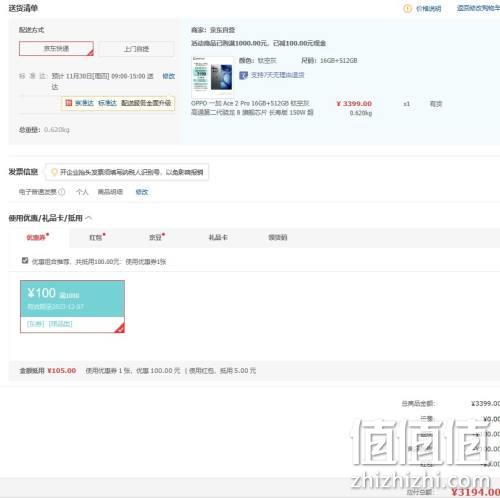
Task: Click the 价格说明 info icon
Action: coord(407,9)
